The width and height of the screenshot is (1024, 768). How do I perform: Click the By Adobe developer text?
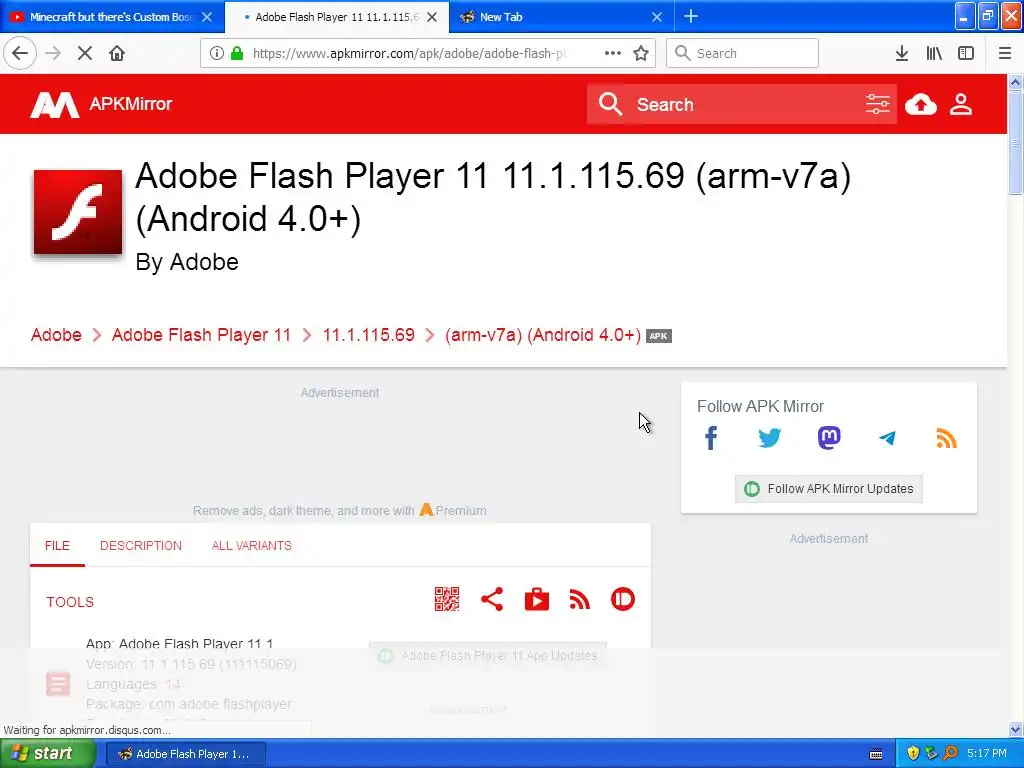click(187, 262)
